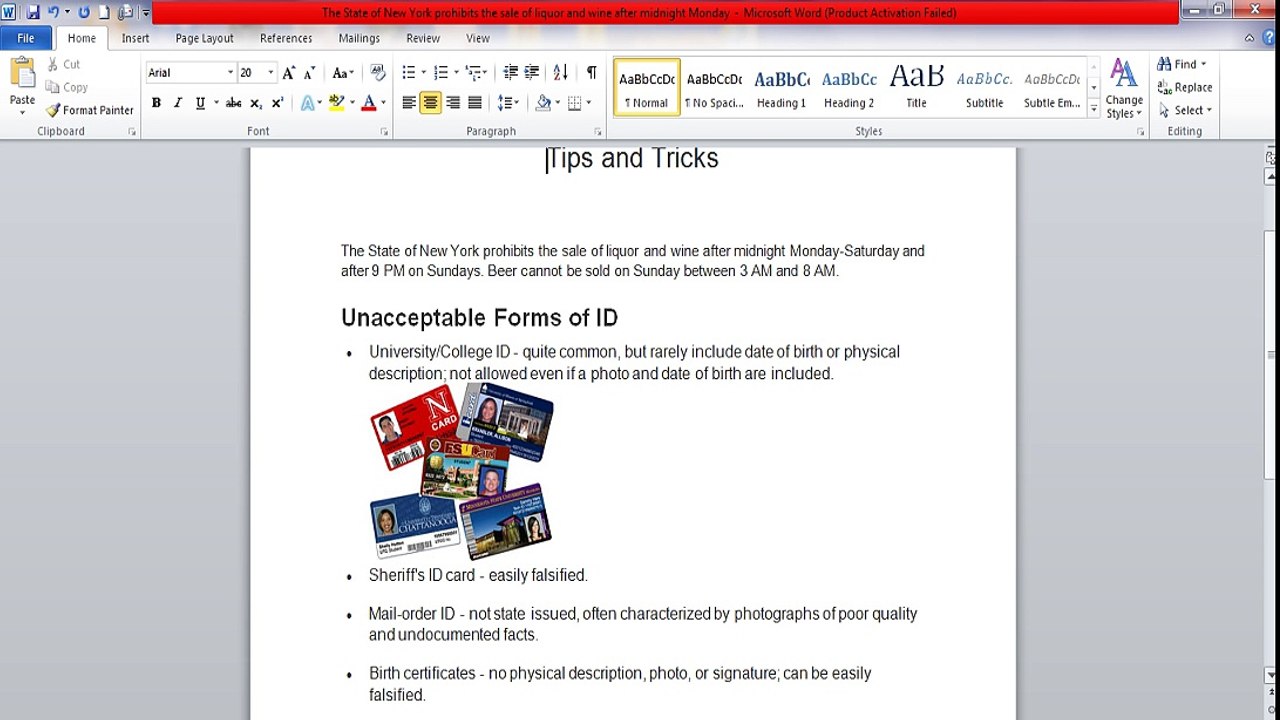Open the Bullets list dropdown

[423, 73]
